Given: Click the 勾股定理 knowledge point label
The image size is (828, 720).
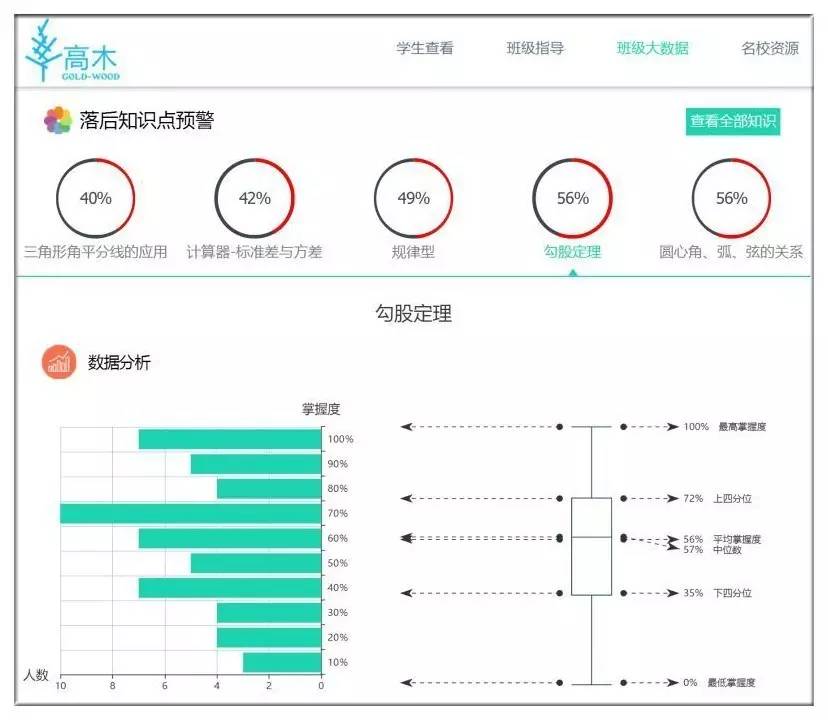Looking at the screenshot, I should [572, 252].
